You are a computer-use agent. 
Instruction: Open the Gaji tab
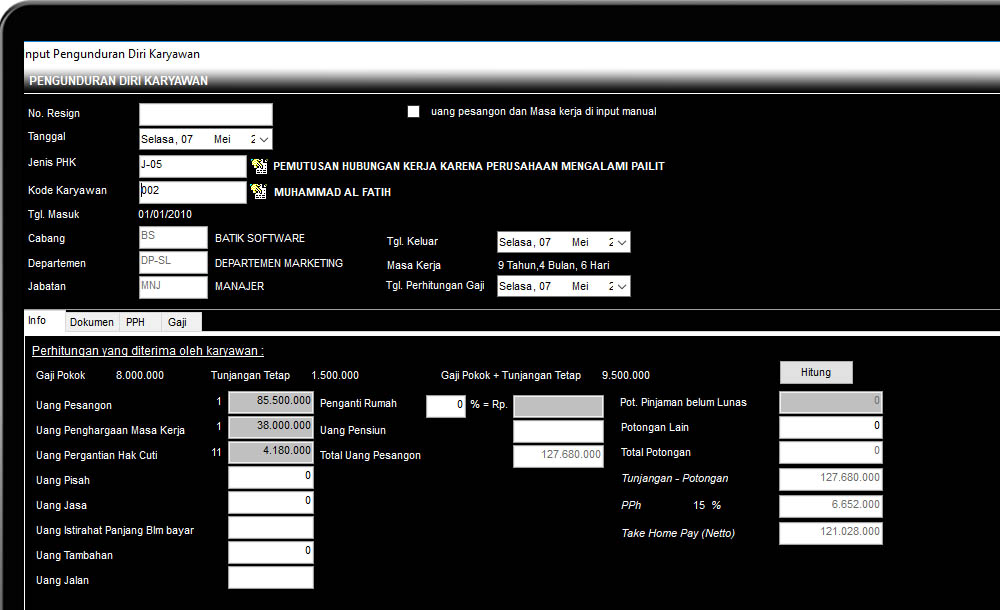coord(177,322)
